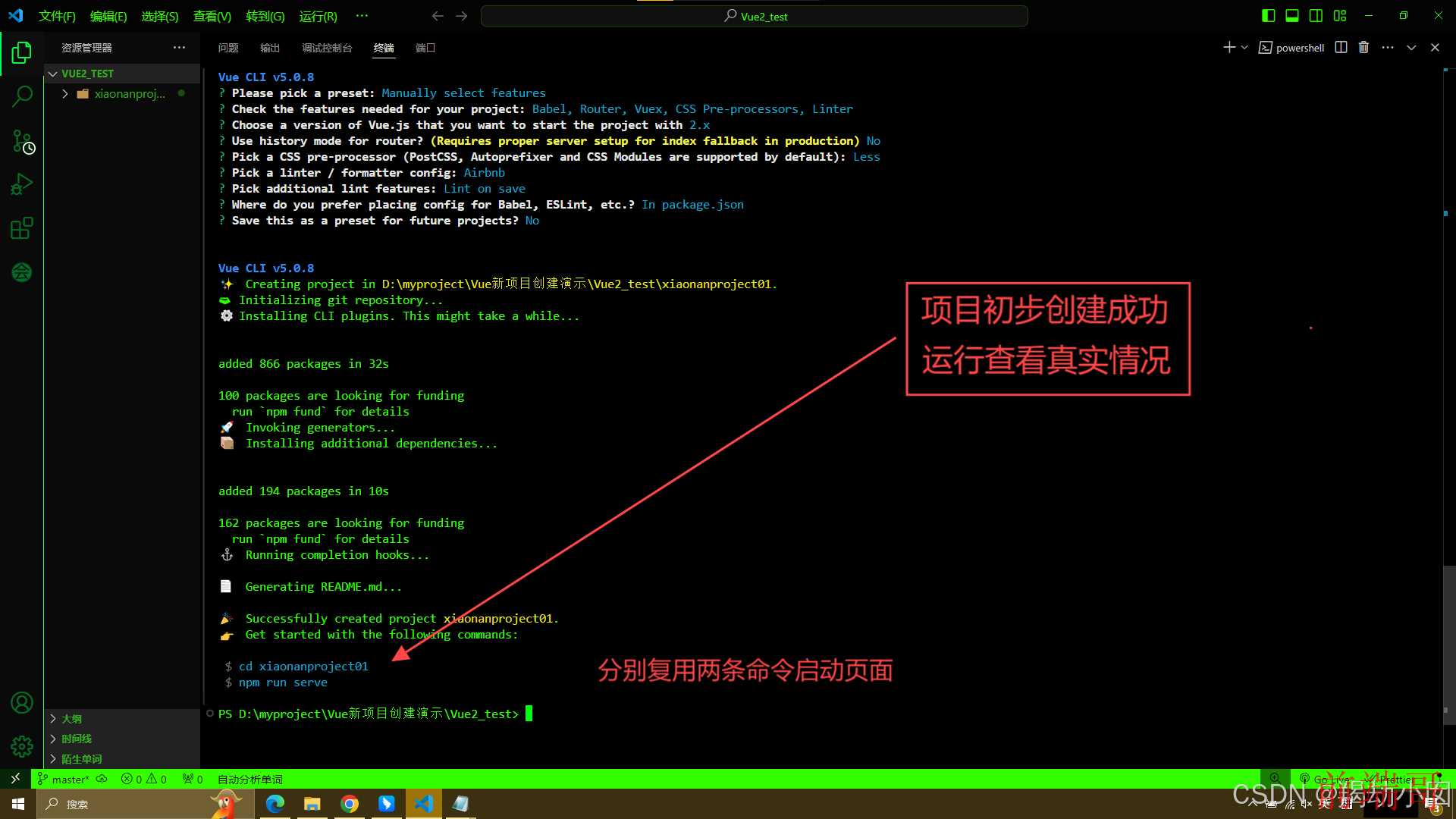Open the 文件(F) menu
The height and width of the screenshot is (819, 1456).
[57, 16]
